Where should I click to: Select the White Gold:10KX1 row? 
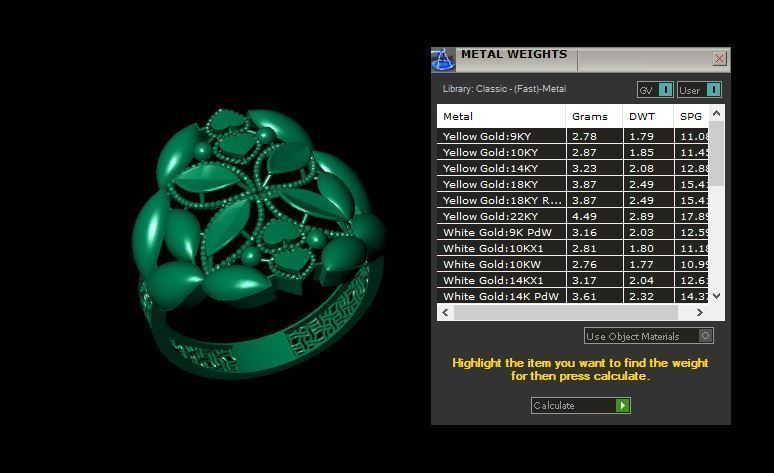573,248
